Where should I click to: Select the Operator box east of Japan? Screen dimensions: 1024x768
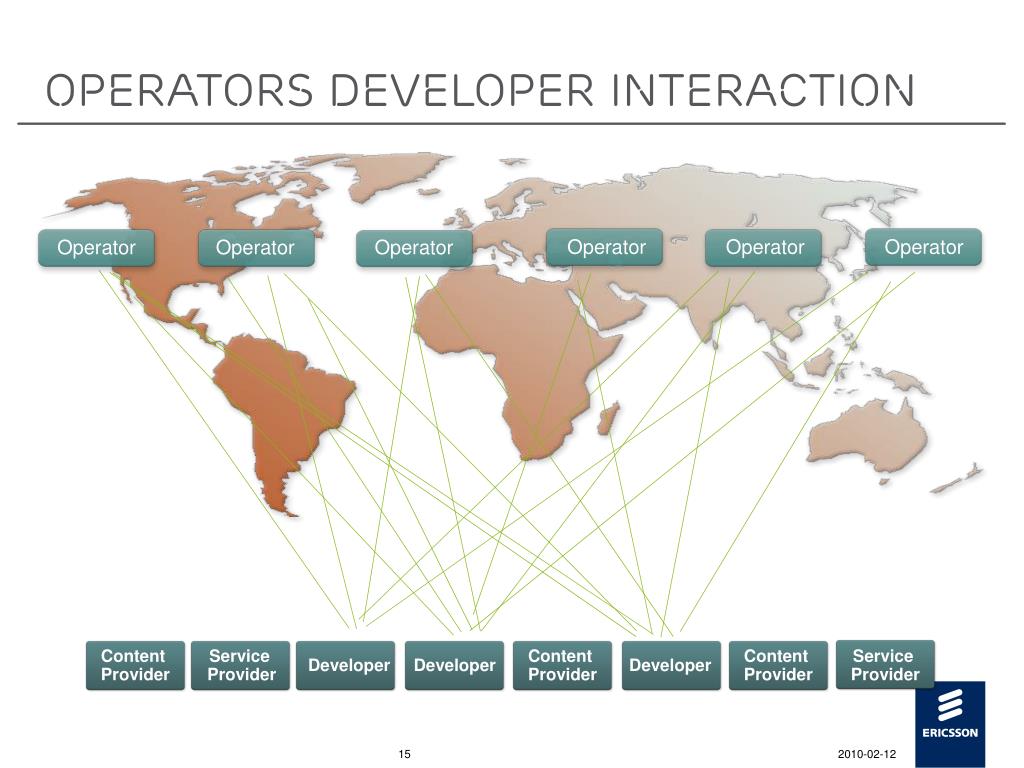923,247
